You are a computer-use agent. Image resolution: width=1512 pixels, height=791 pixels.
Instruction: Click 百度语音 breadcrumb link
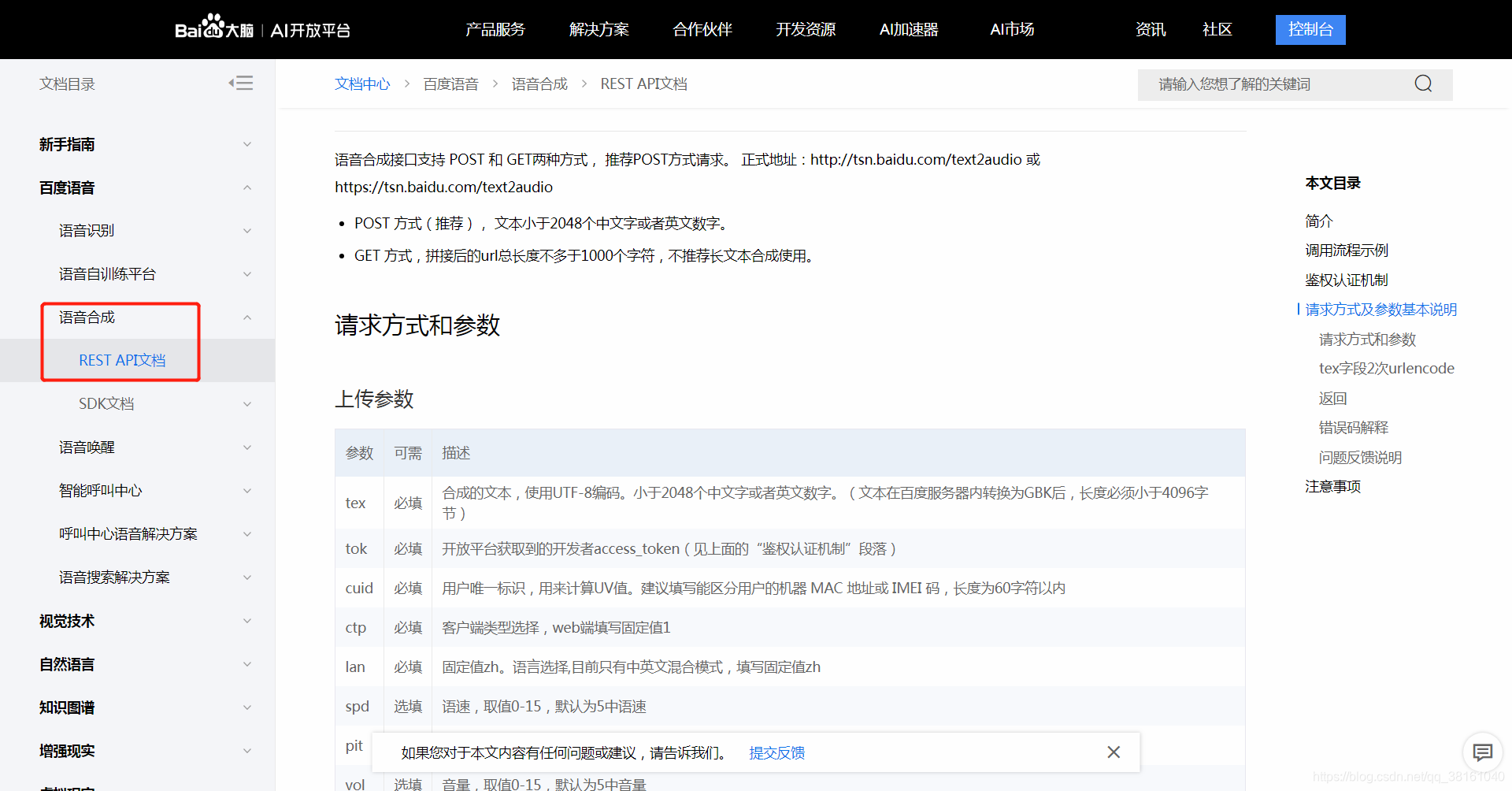[x=451, y=84]
